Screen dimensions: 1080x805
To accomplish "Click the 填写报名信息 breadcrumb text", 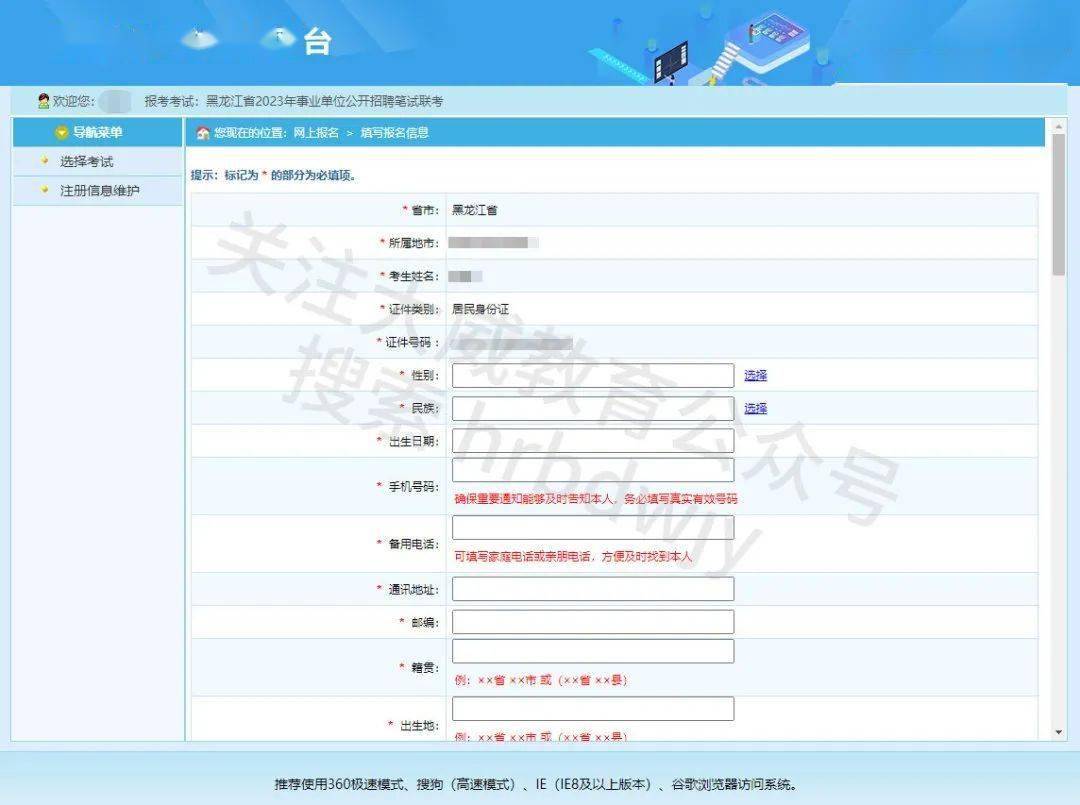I will (397, 132).
